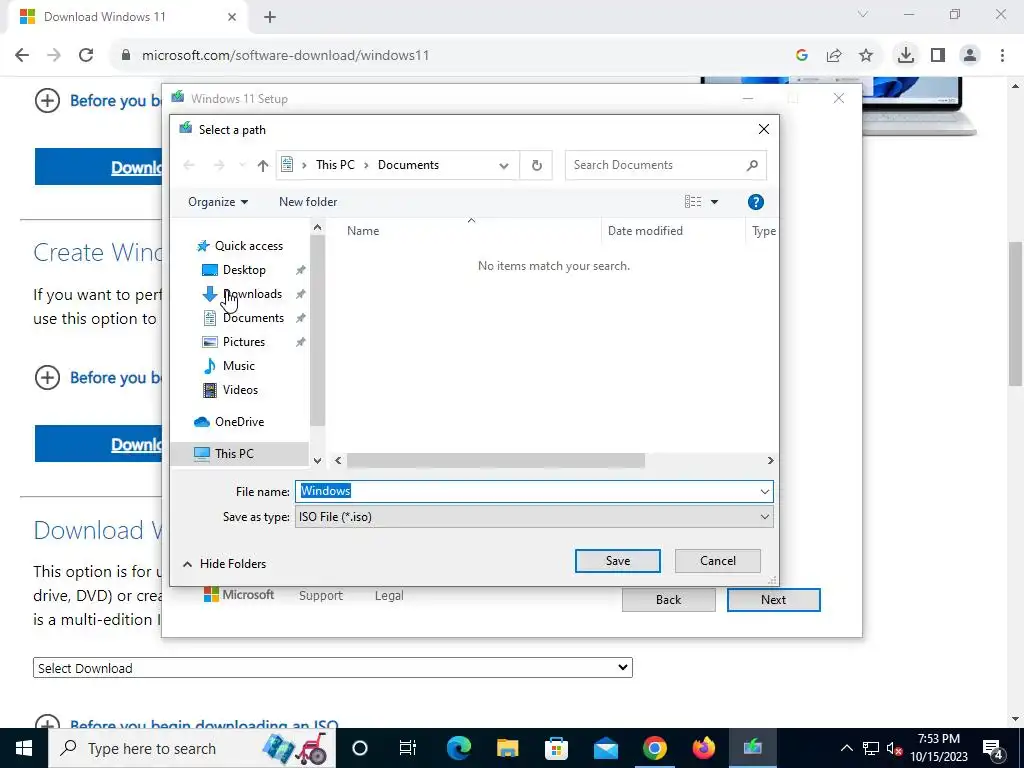Open the File name history dropdown
Viewport: 1024px width, 768px height.
pos(765,491)
